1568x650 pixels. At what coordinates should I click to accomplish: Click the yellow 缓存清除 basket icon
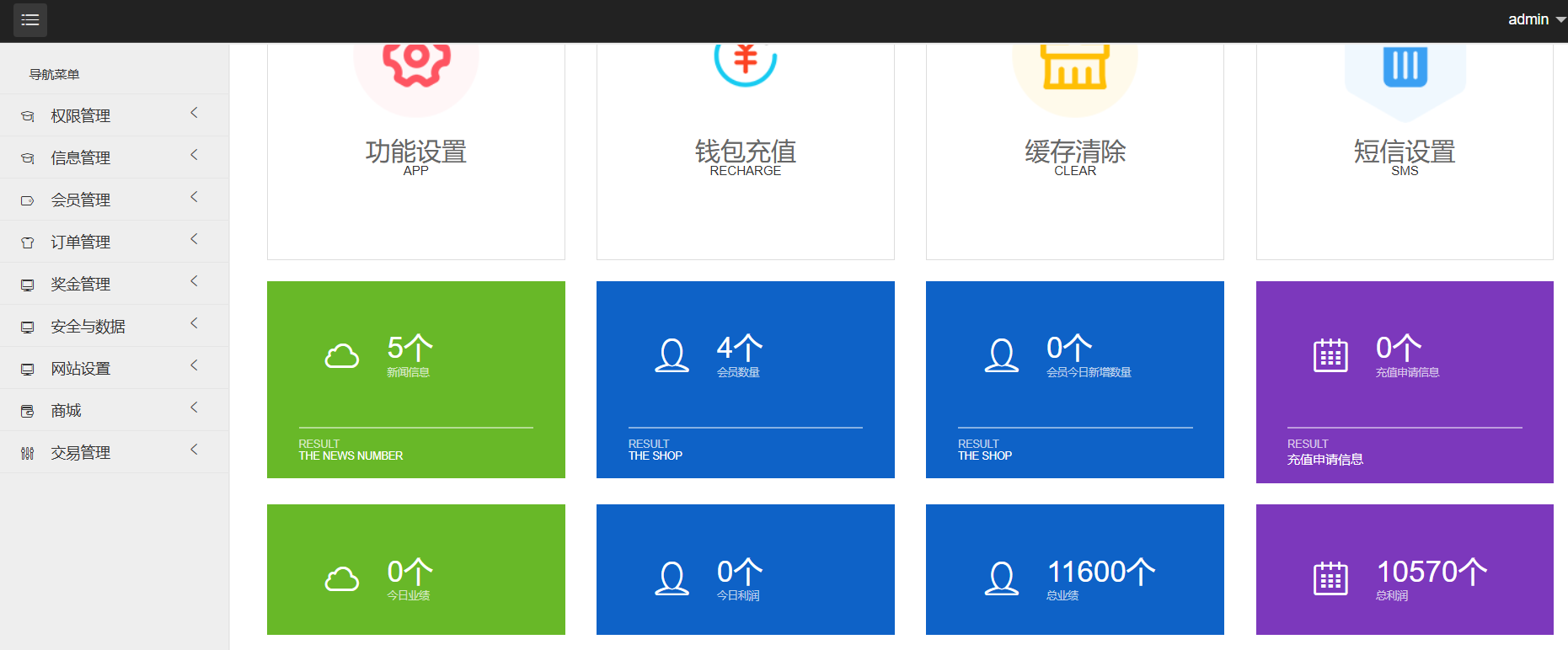[1075, 66]
